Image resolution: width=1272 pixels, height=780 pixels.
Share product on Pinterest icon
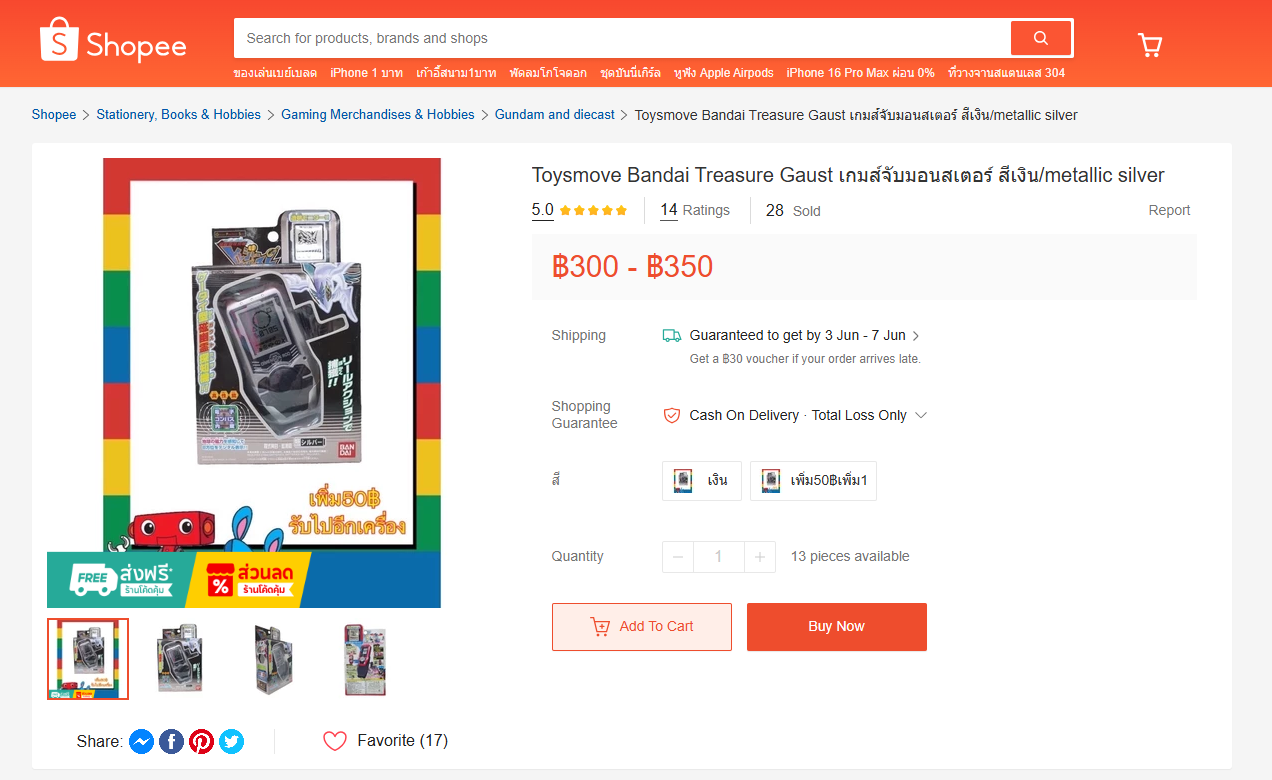[x=201, y=741]
